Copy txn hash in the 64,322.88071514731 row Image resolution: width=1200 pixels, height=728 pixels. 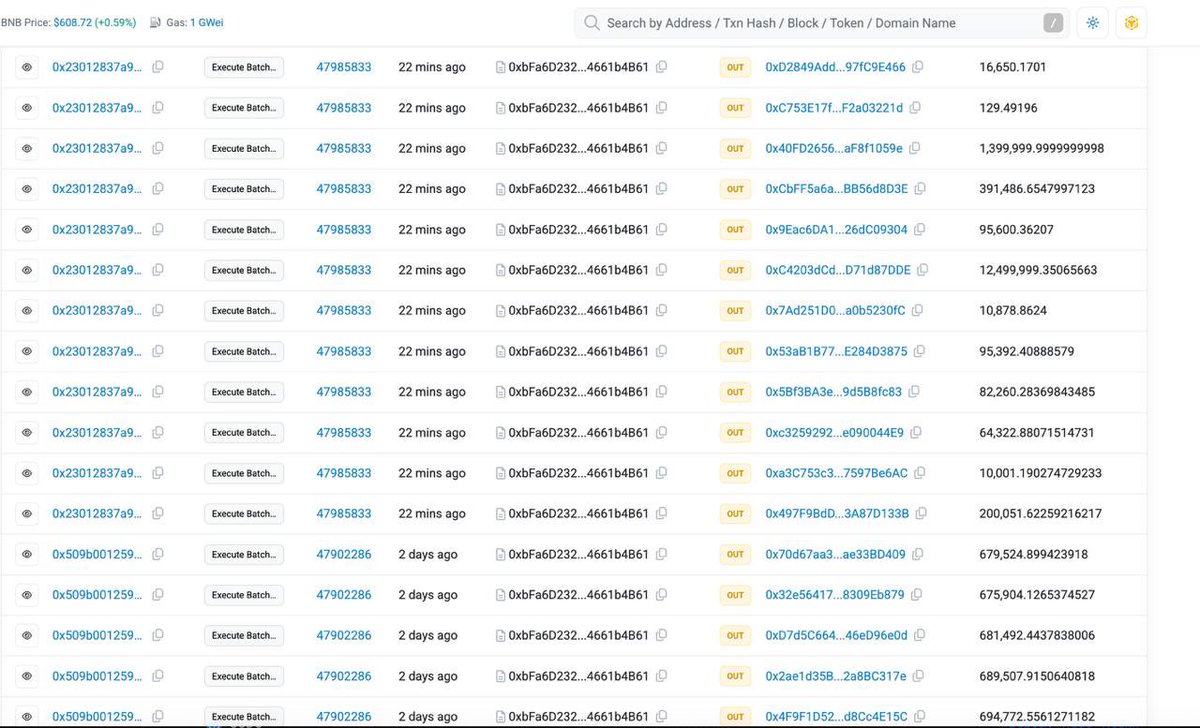[158, 433]
